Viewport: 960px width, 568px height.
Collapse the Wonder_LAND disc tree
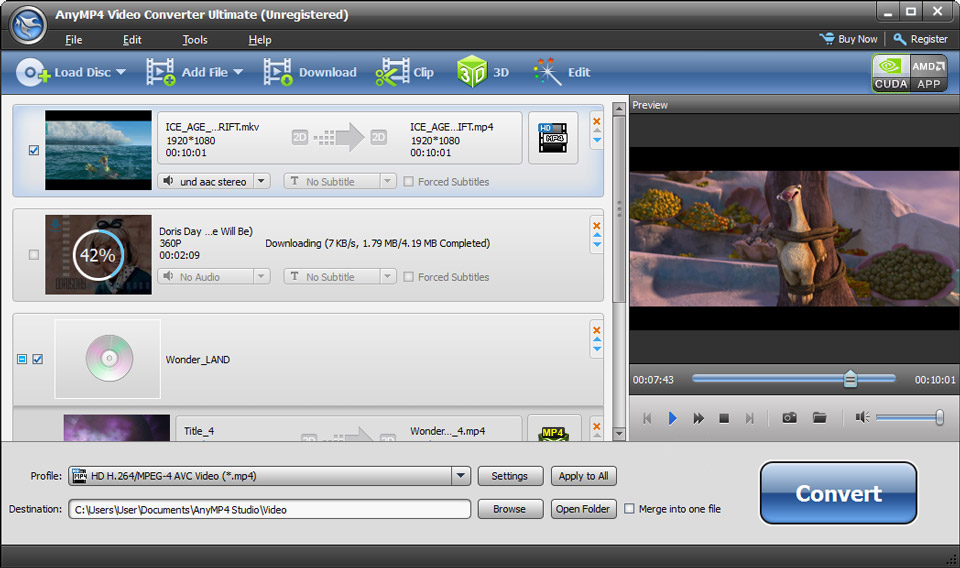(22, 359)
